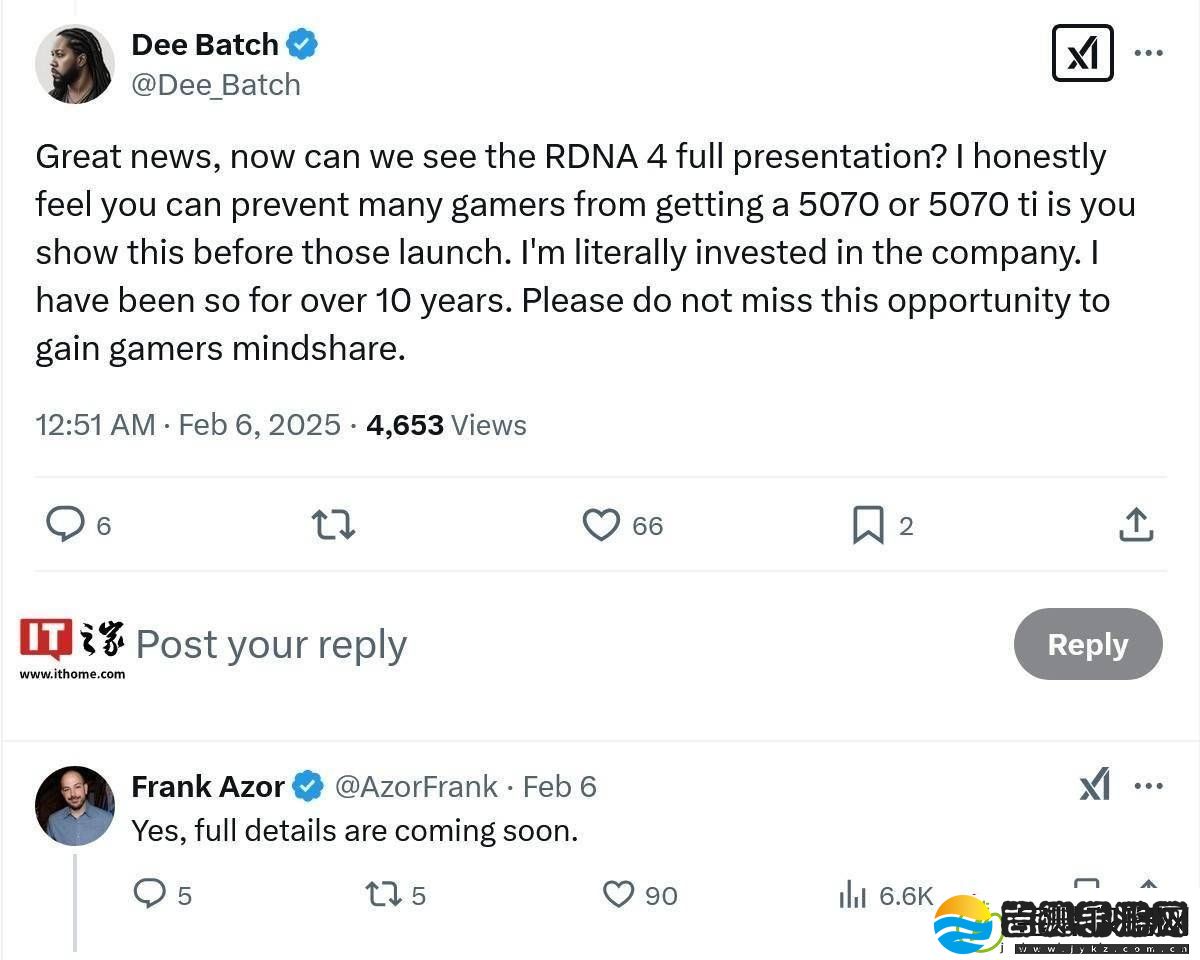The width and height of the screenshot is (1200, 960).
Task: Click reply icon with 6 replies
Action: [66, 524]
